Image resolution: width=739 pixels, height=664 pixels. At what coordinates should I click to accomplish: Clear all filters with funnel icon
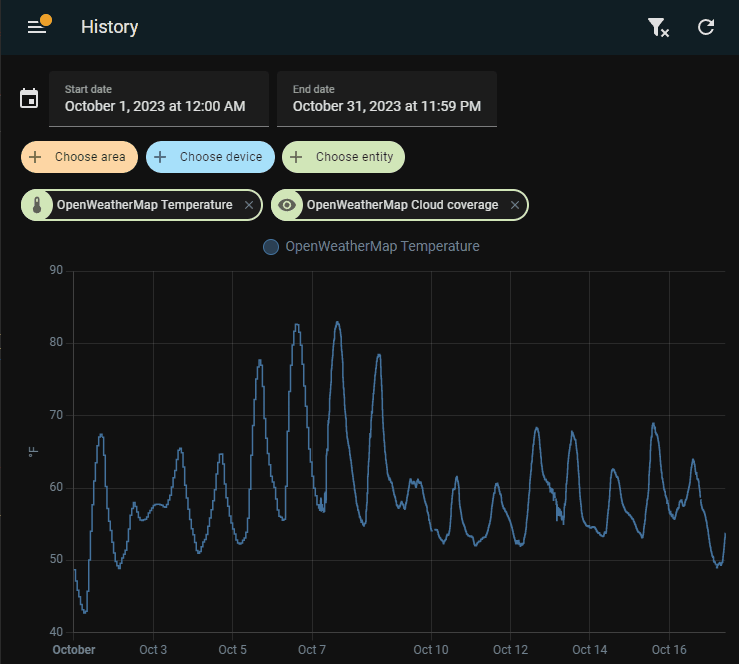pyautogui.click(x=658, y=27)
